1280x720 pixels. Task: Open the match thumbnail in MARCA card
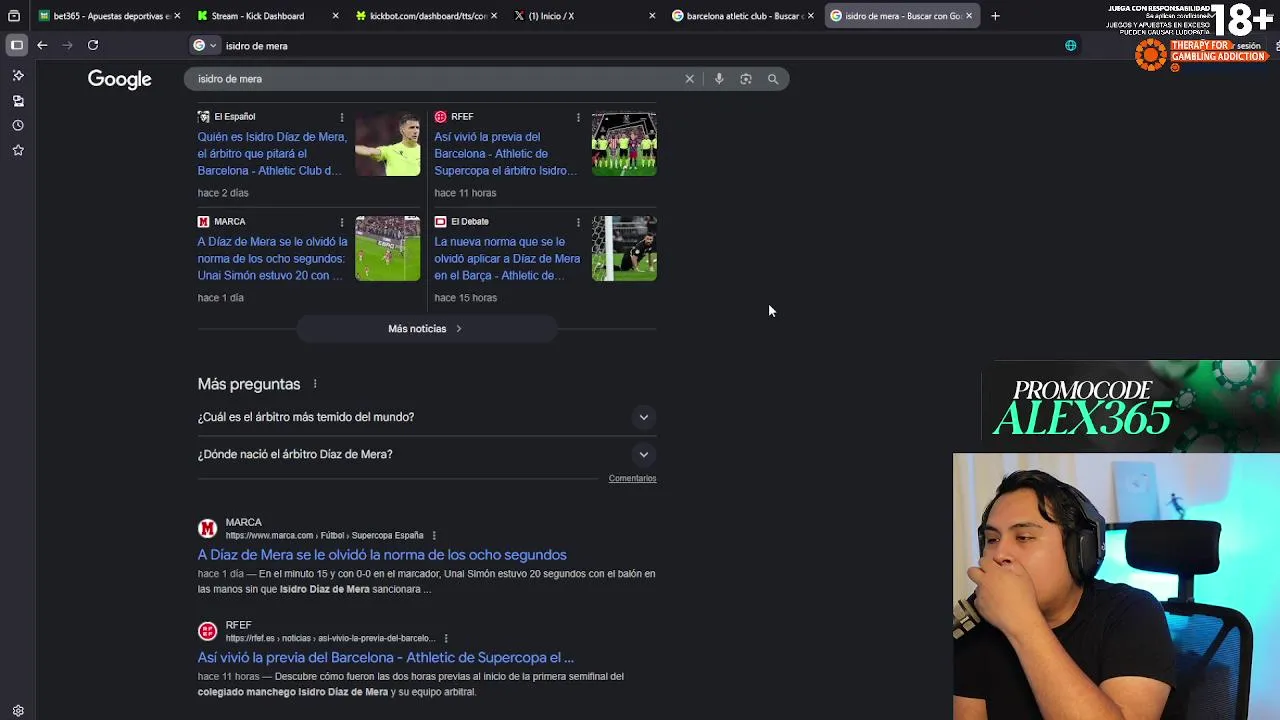[x=388, y=248]
